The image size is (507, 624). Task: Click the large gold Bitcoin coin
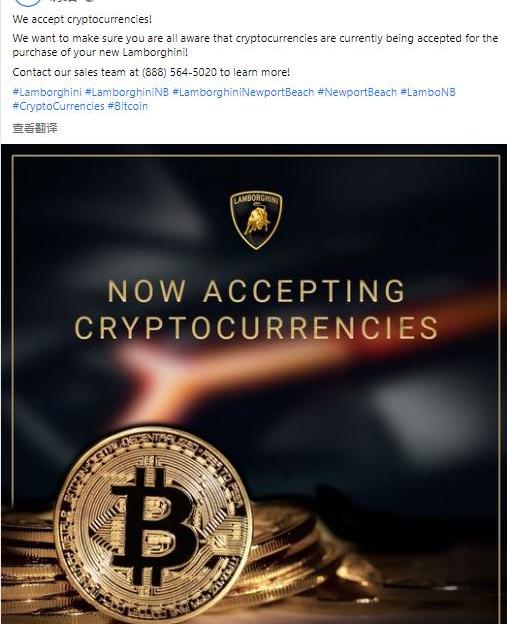(154, 525)
